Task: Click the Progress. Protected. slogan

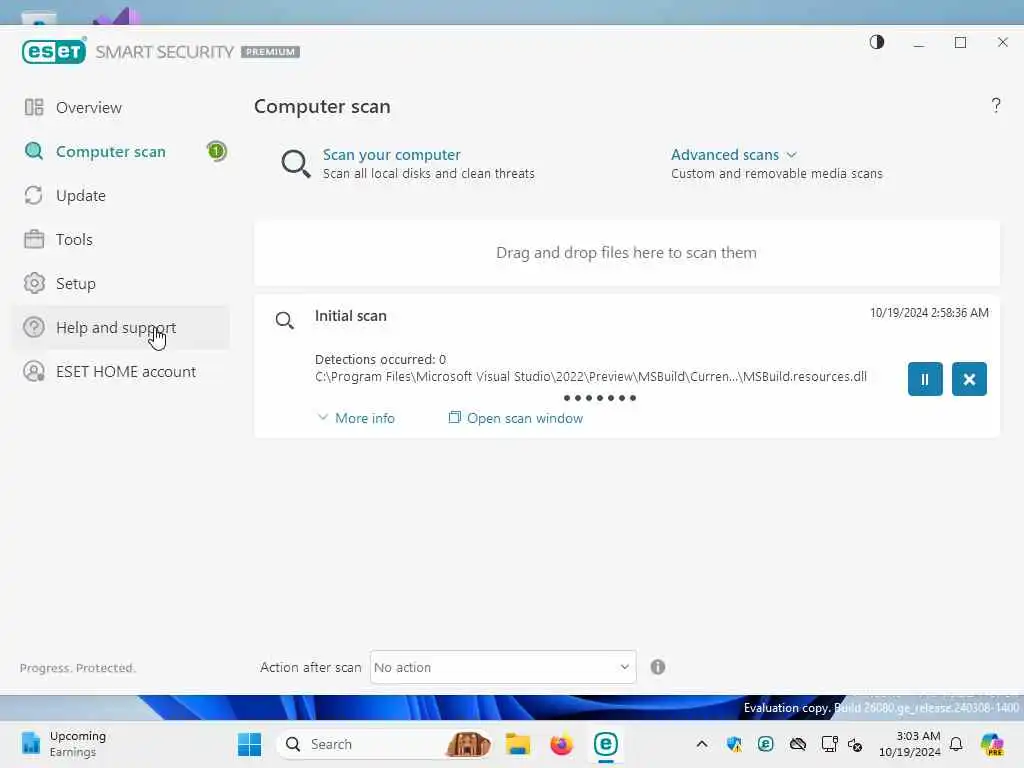Action: pyautogui.click(x=77, y=667)
